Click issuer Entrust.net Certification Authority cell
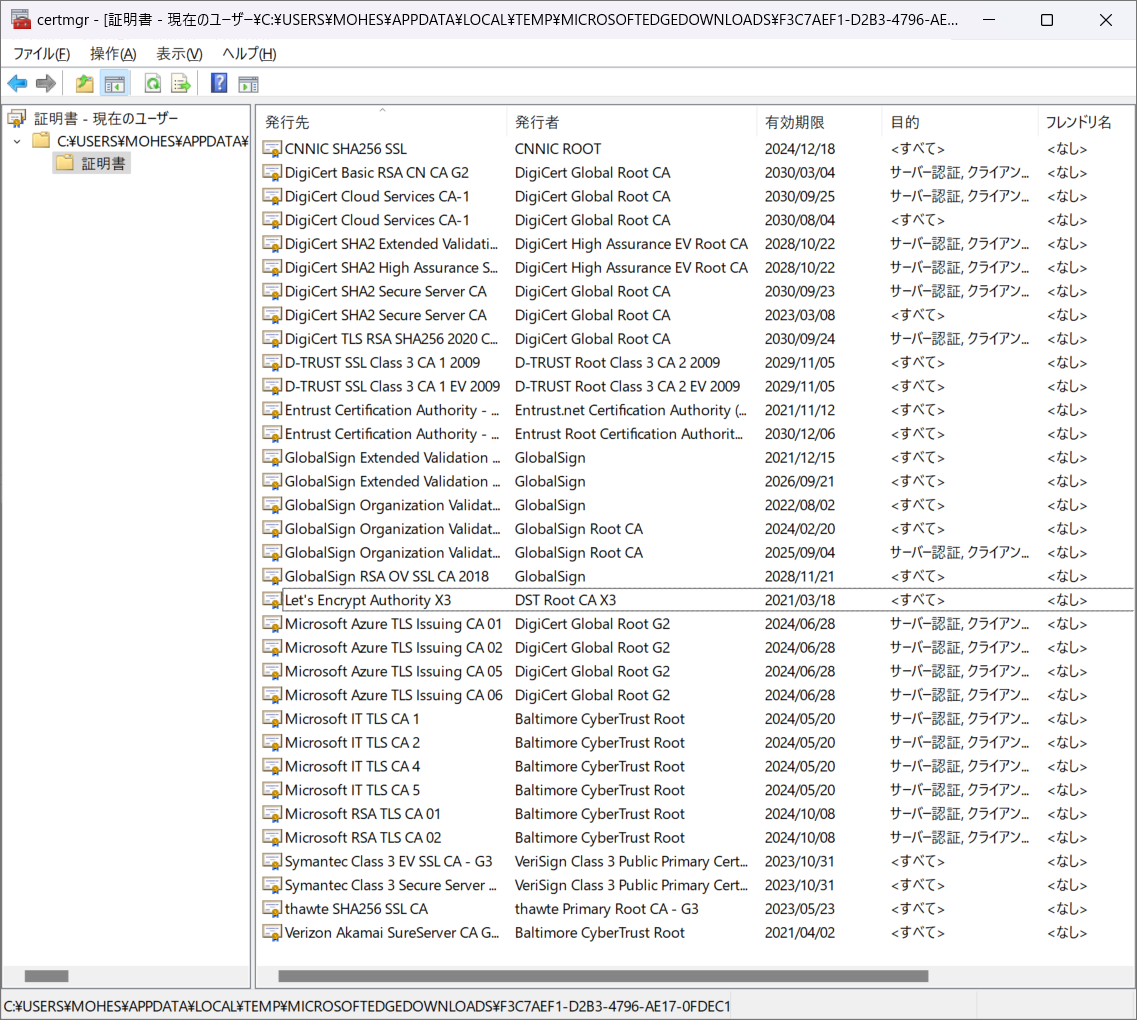 (631, 410)
